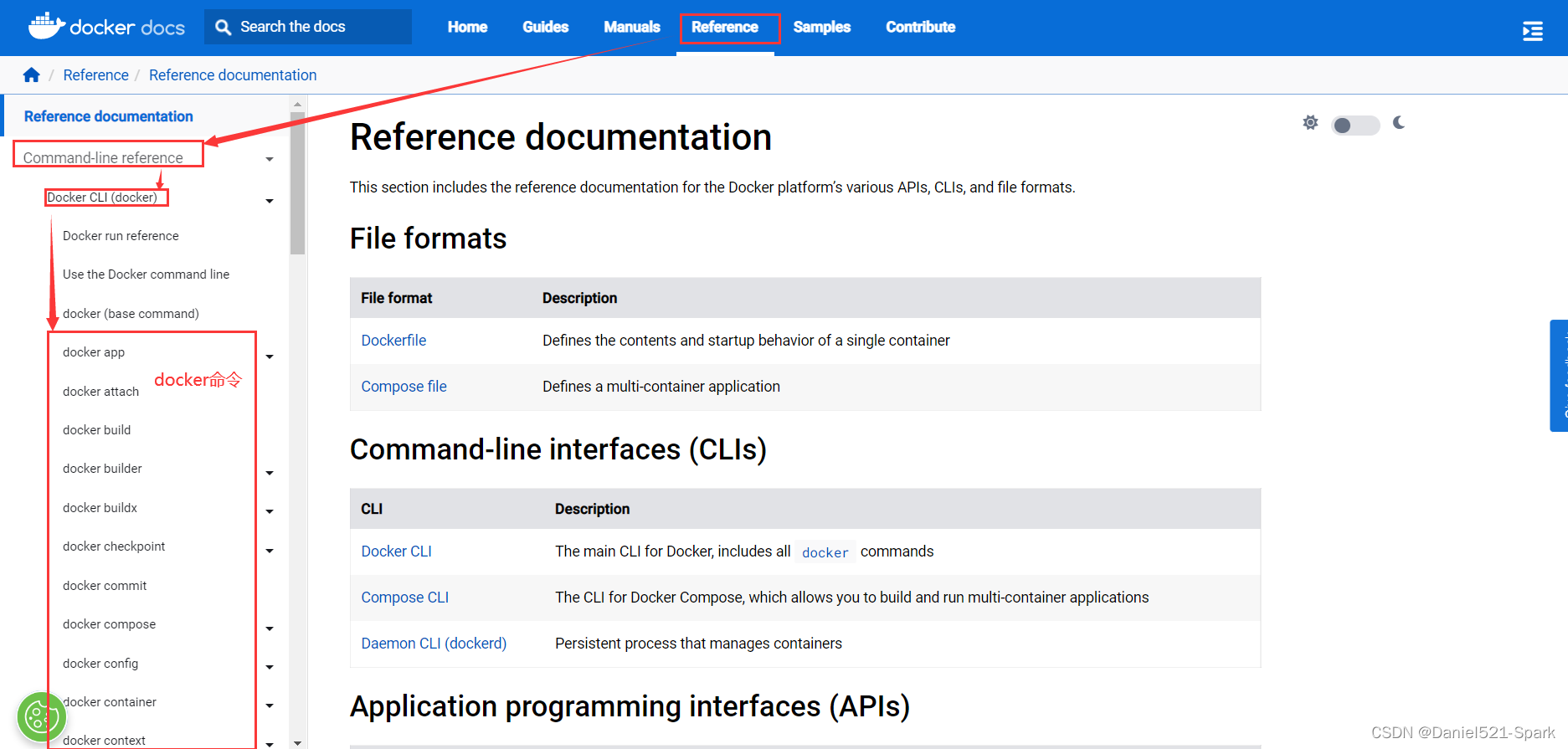Open docker compose sidebar item
This screenshot has height=749, width=1568.
109,624
